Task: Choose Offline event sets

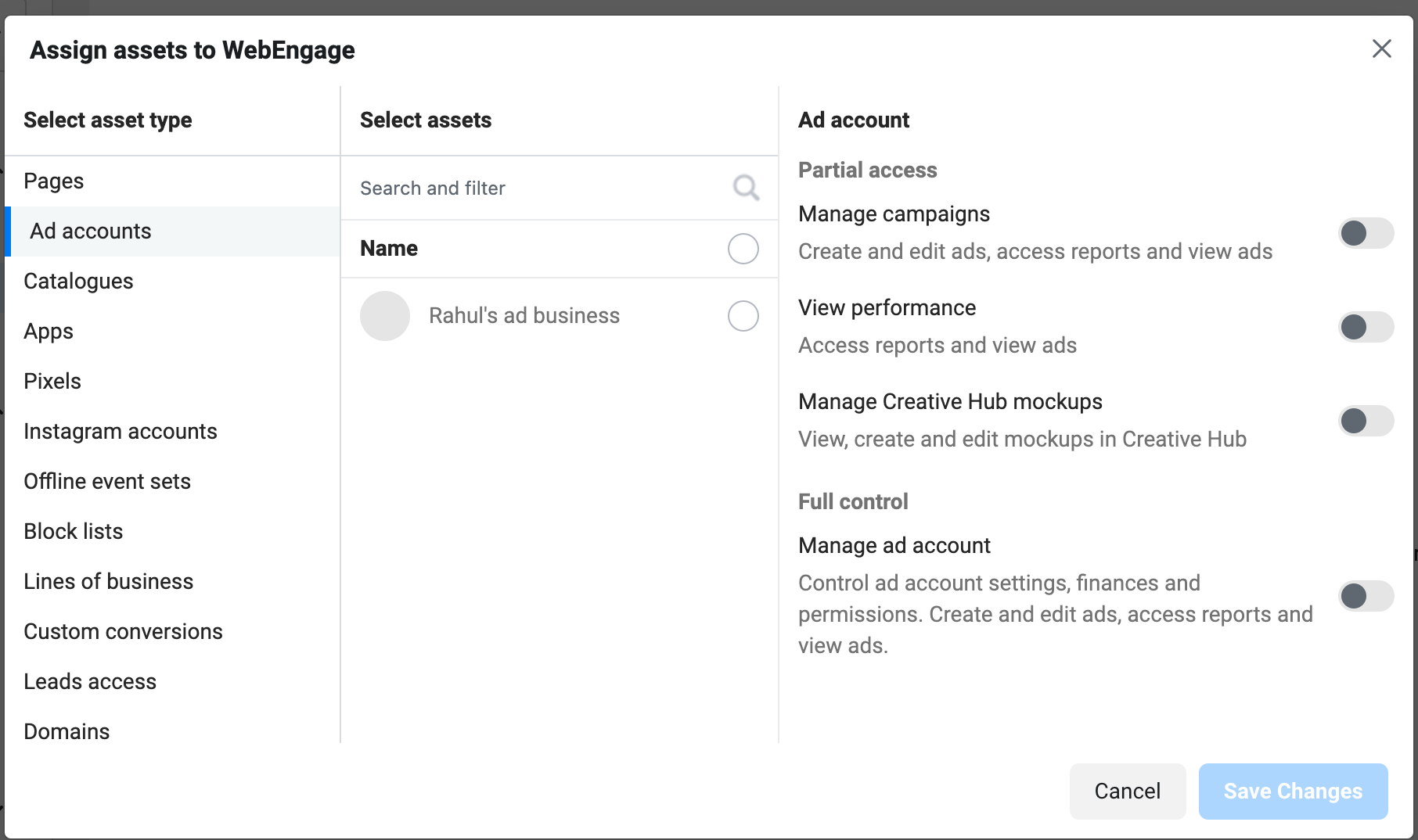Action: click(107, 482)
